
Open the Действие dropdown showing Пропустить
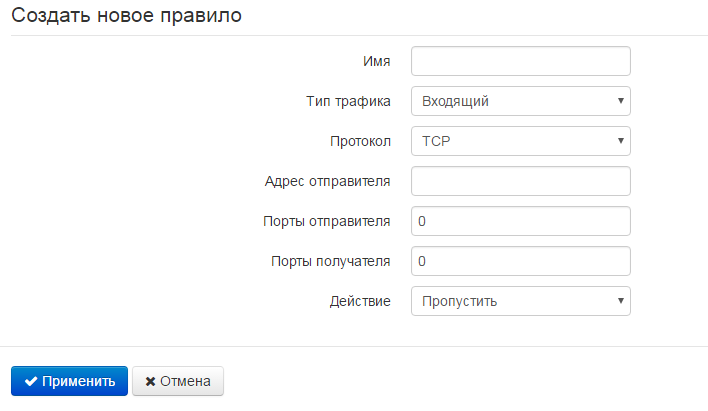(x=520, y=301)
